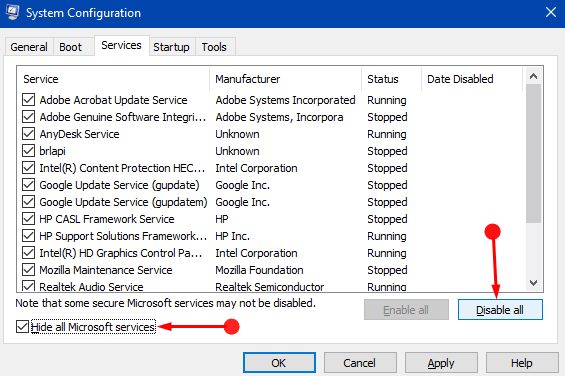Uncheck Adobe Acrobat Update Service
The width and height of the screenshot is (565, 376).
[28, 99]
